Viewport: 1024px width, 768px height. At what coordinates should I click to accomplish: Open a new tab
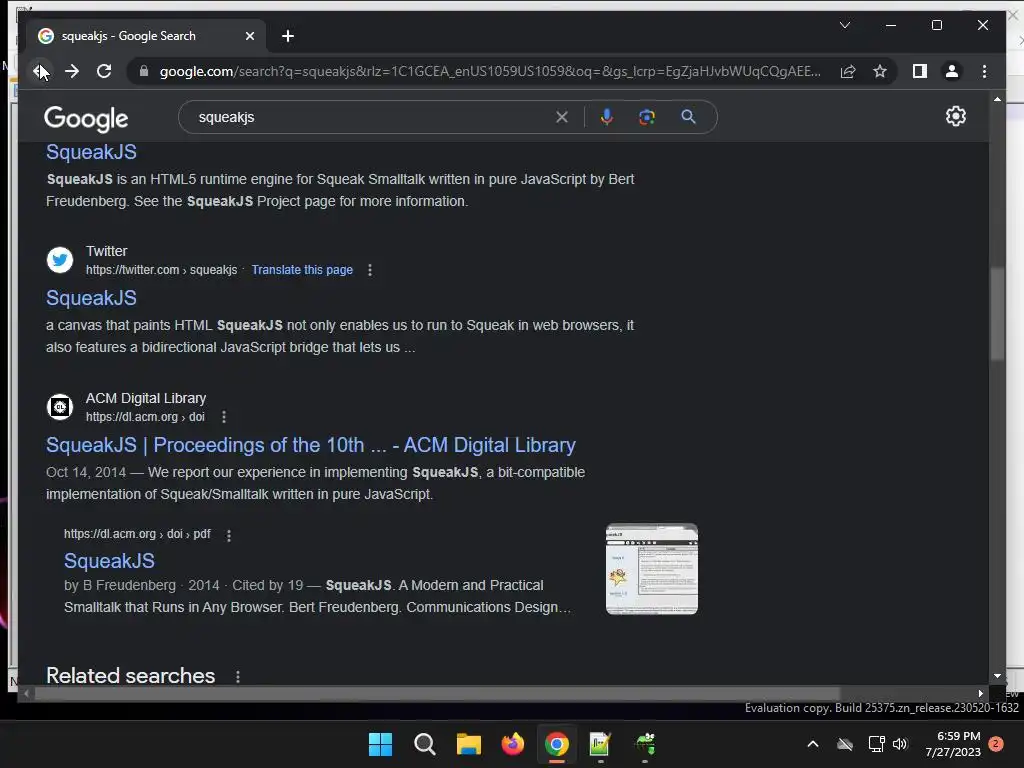pyautogui.click(x=287, y=36)
